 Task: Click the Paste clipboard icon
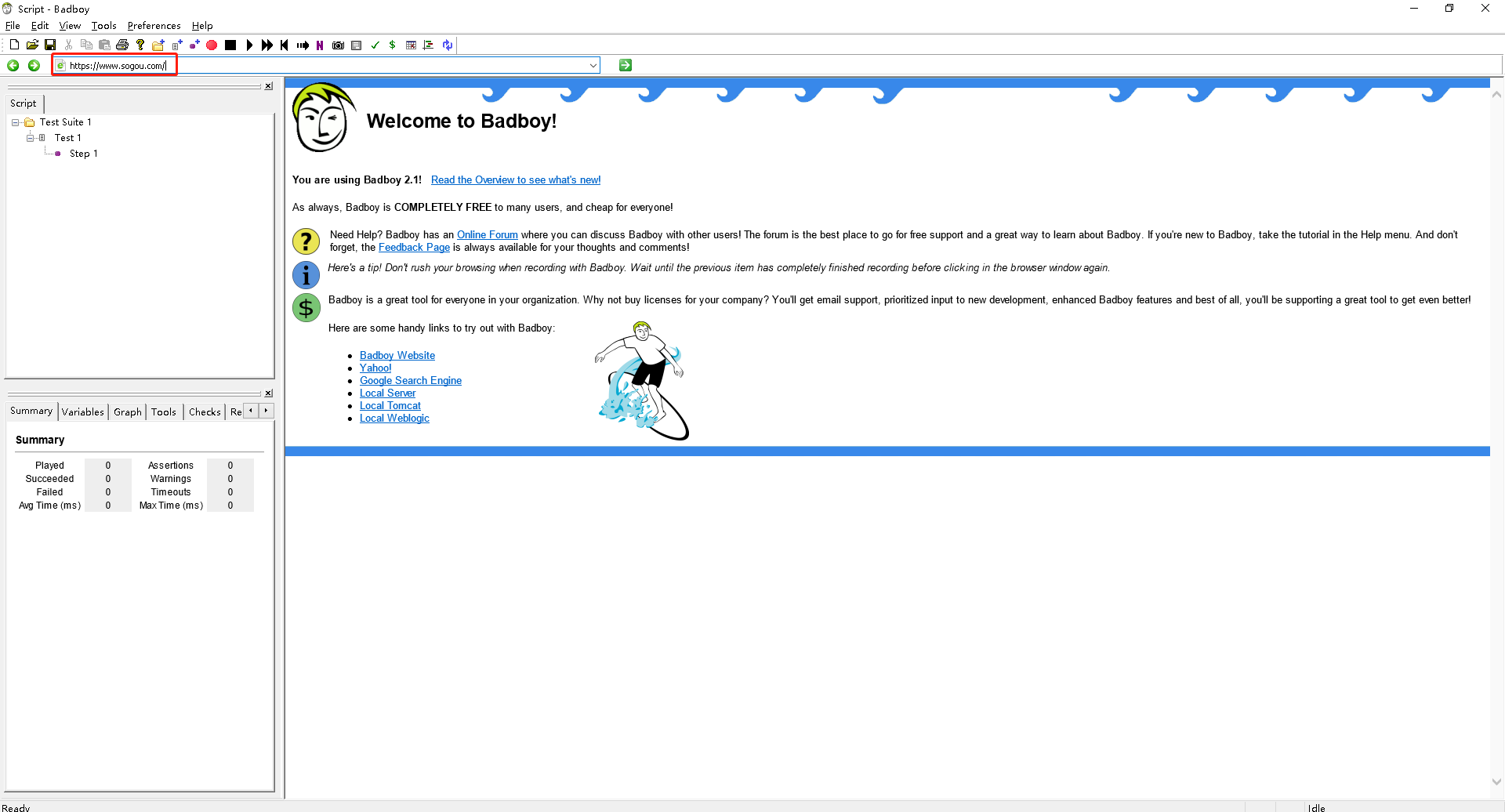(x=104, y=45)
